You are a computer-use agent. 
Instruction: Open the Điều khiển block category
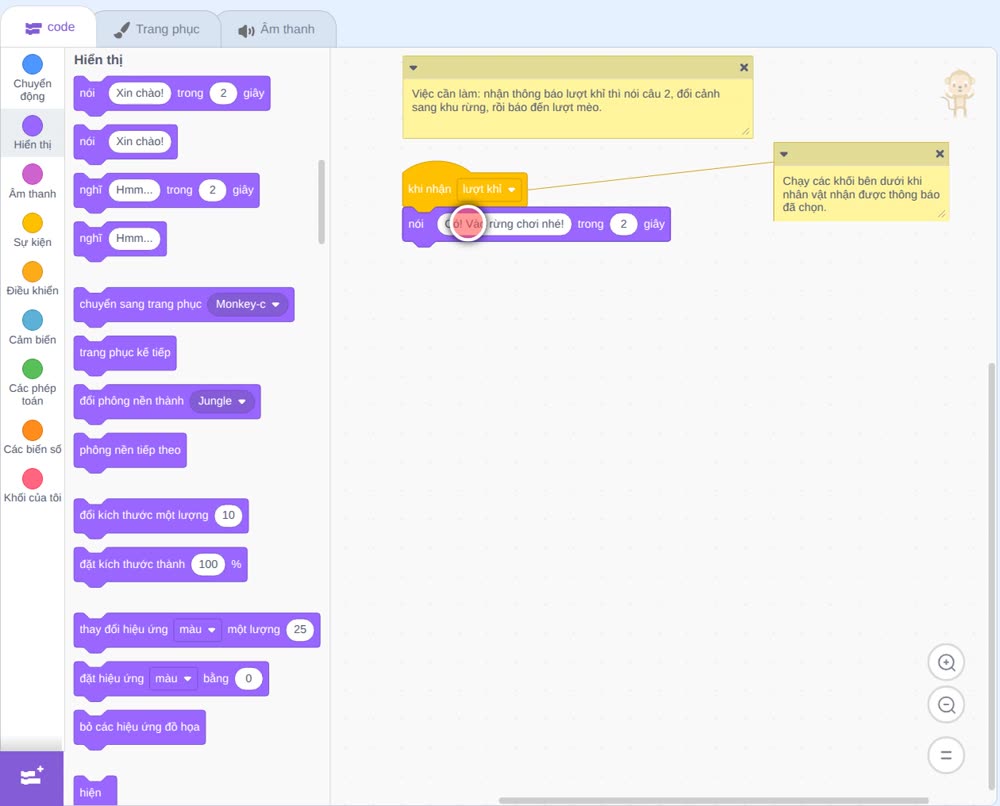pyautogui.click(x=33, y=279)
